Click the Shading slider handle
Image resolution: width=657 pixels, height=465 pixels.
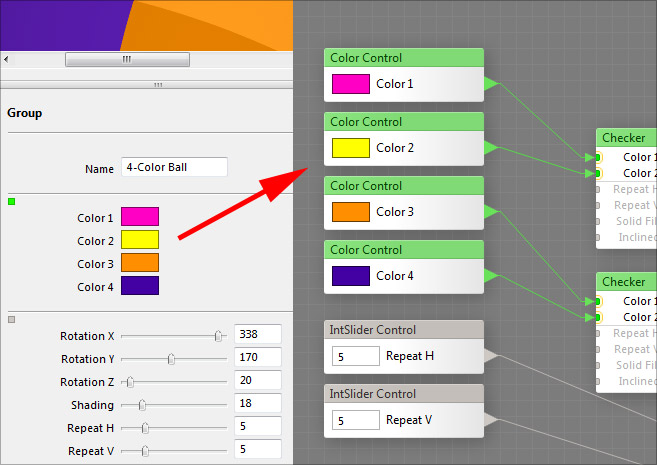click(x=142, y=405)
